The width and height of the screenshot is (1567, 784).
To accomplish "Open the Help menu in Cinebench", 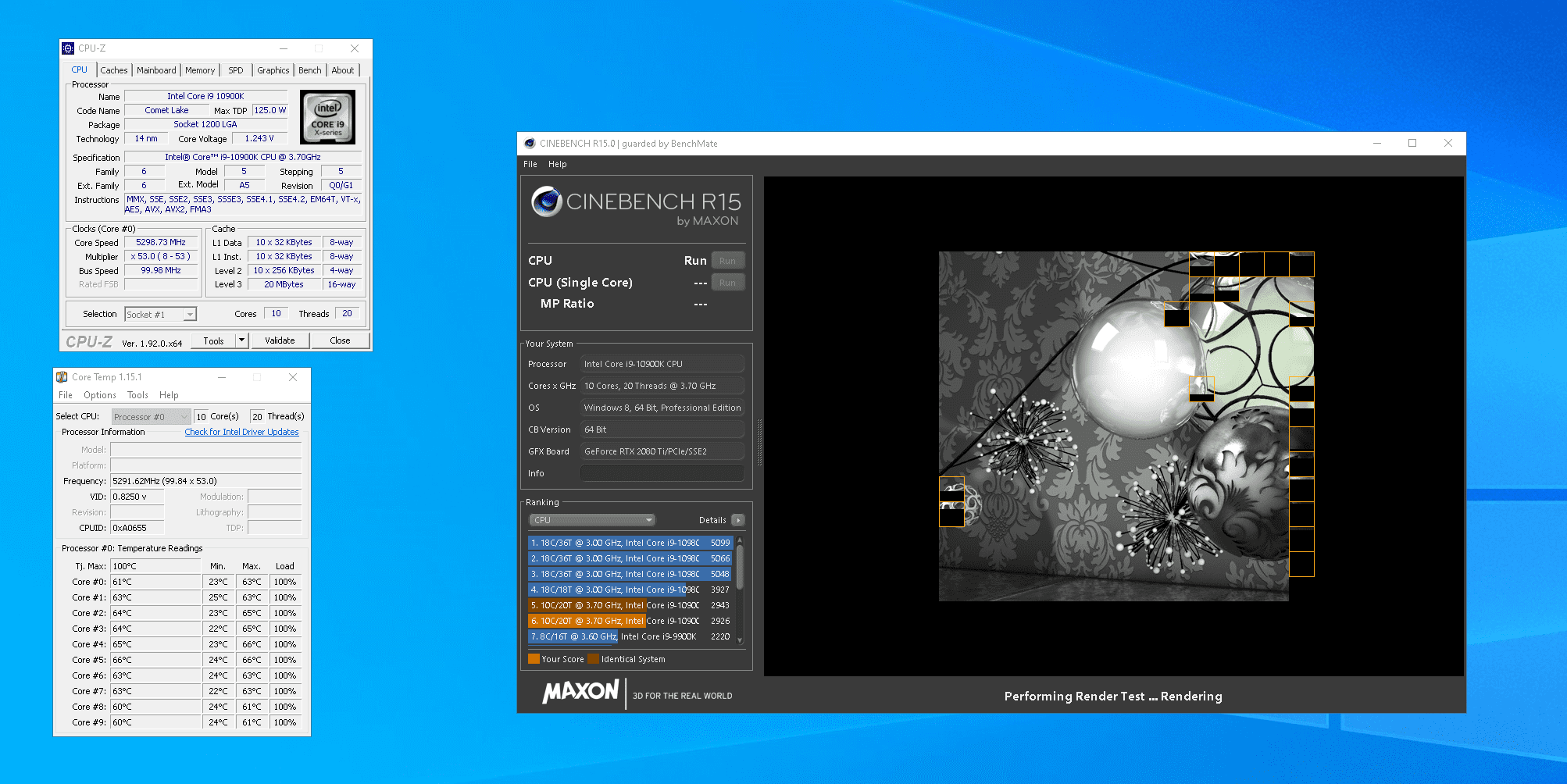I will 557,164.
